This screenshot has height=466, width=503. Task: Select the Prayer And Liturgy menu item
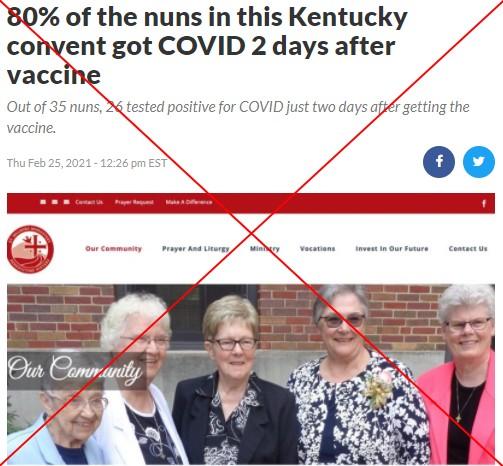196,249
